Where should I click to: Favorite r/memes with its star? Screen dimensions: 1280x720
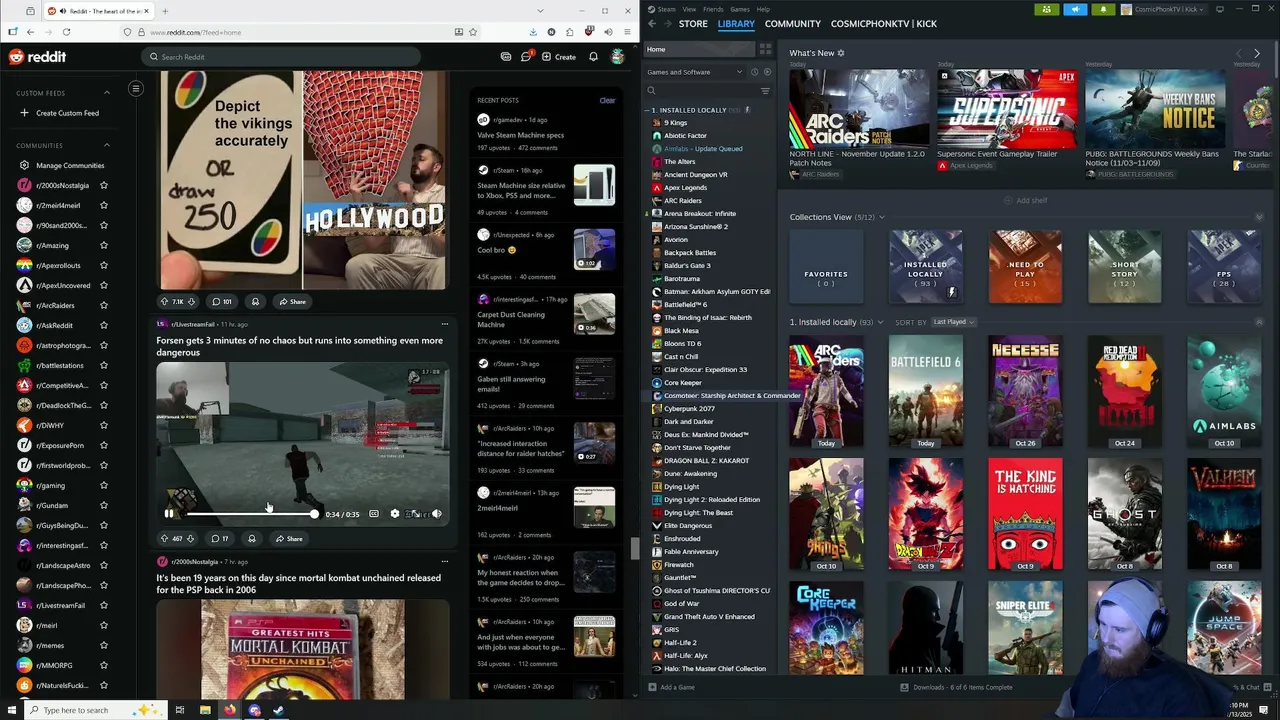pyautogui.click(x=103, y=645)
